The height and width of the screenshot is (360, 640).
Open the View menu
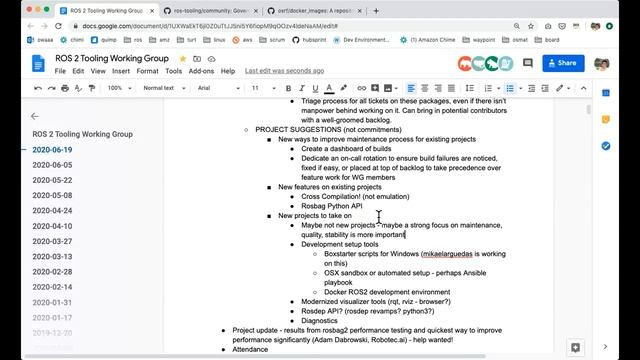click(x=98, y=71)
